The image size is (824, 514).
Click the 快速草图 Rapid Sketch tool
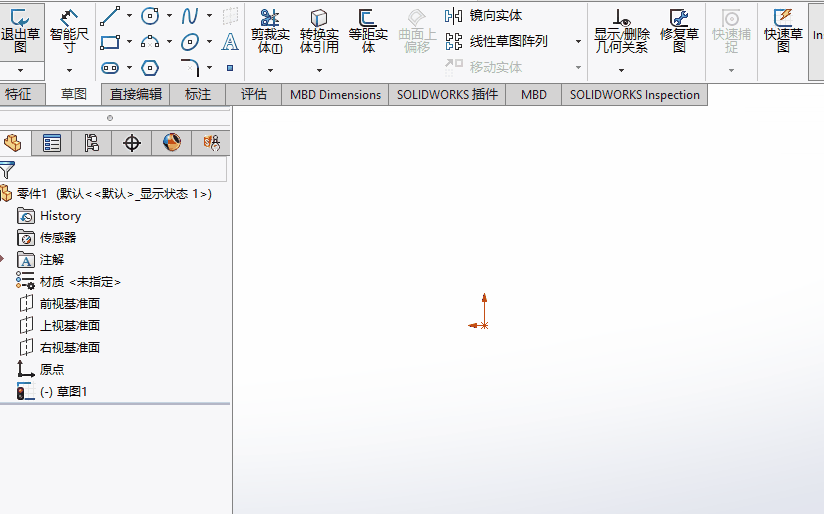click(x=783, y=32)
